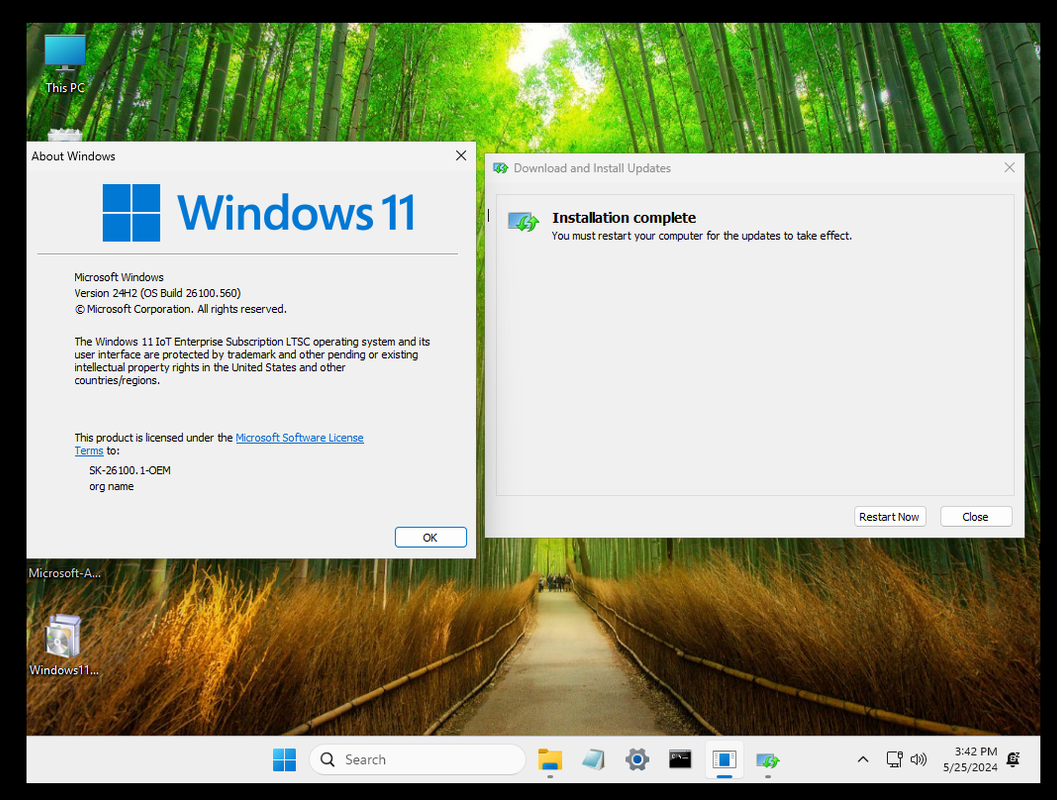Open the Command Prompt taskbar icon
This screenshot has width=1057, height=800.
(680, 760)
